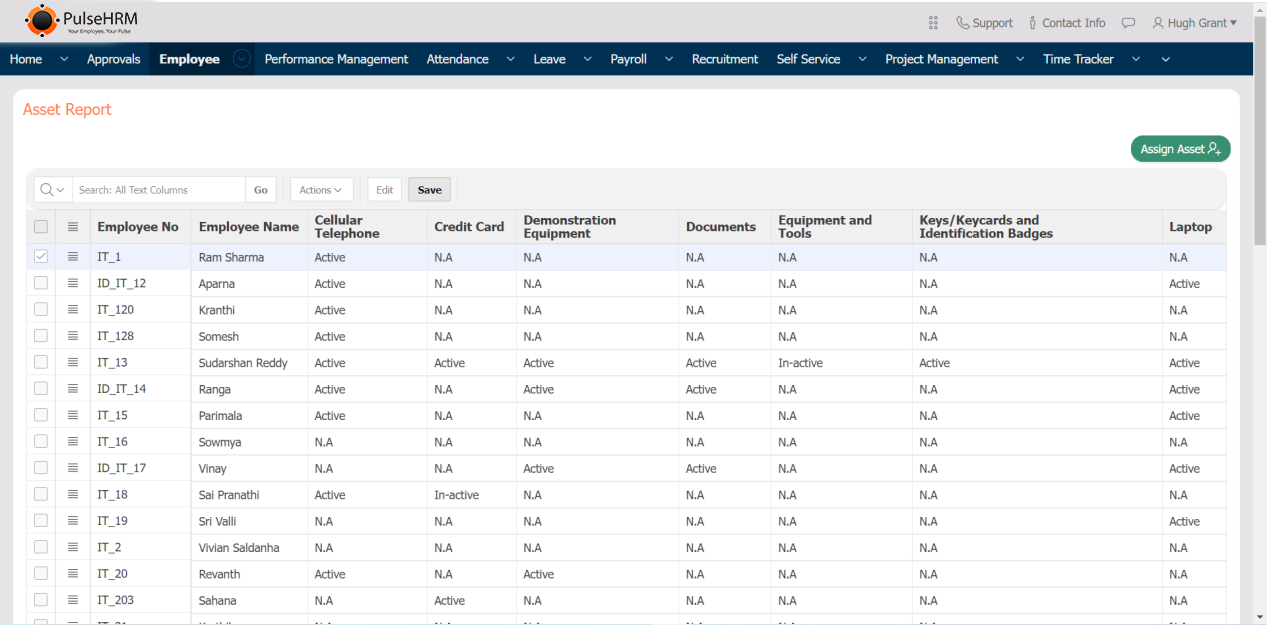Open the Performance Management menu
The height and width of the screenshot is (625, 1267).
(x=336, y=59)
